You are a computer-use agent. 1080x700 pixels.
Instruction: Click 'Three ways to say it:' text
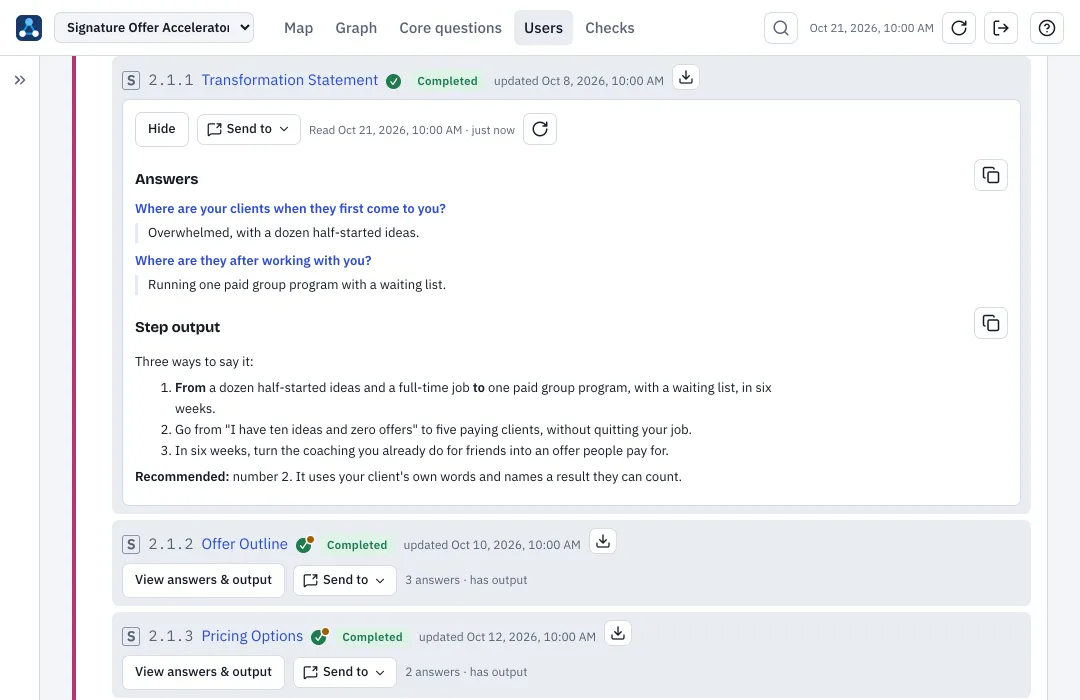point(194,362)
